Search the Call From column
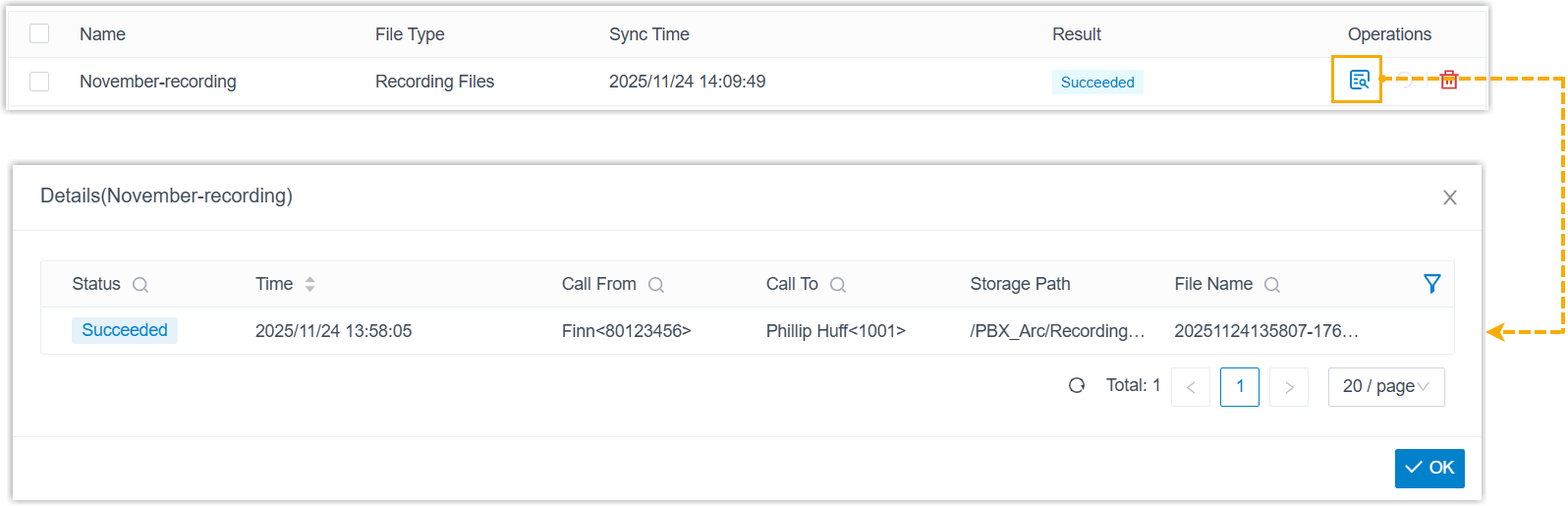Viewport: 1568px width, 506px height. click(656, 285)
